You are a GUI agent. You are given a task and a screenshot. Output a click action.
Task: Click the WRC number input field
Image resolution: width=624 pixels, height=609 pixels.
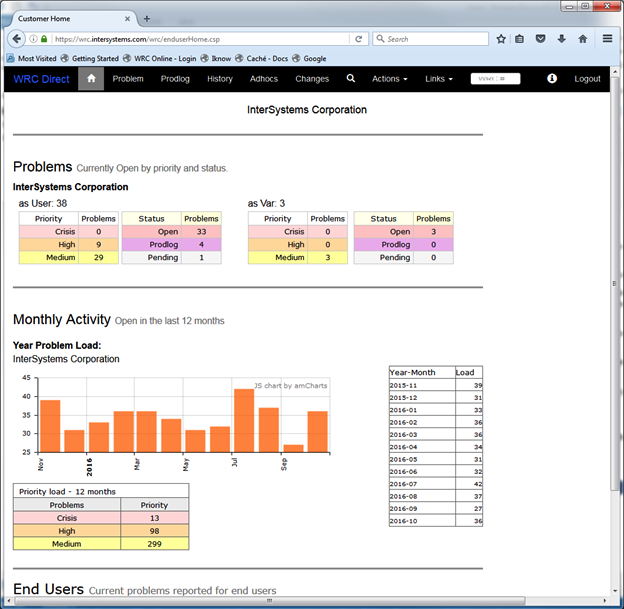pyautogui.click(x=495, y=78)
